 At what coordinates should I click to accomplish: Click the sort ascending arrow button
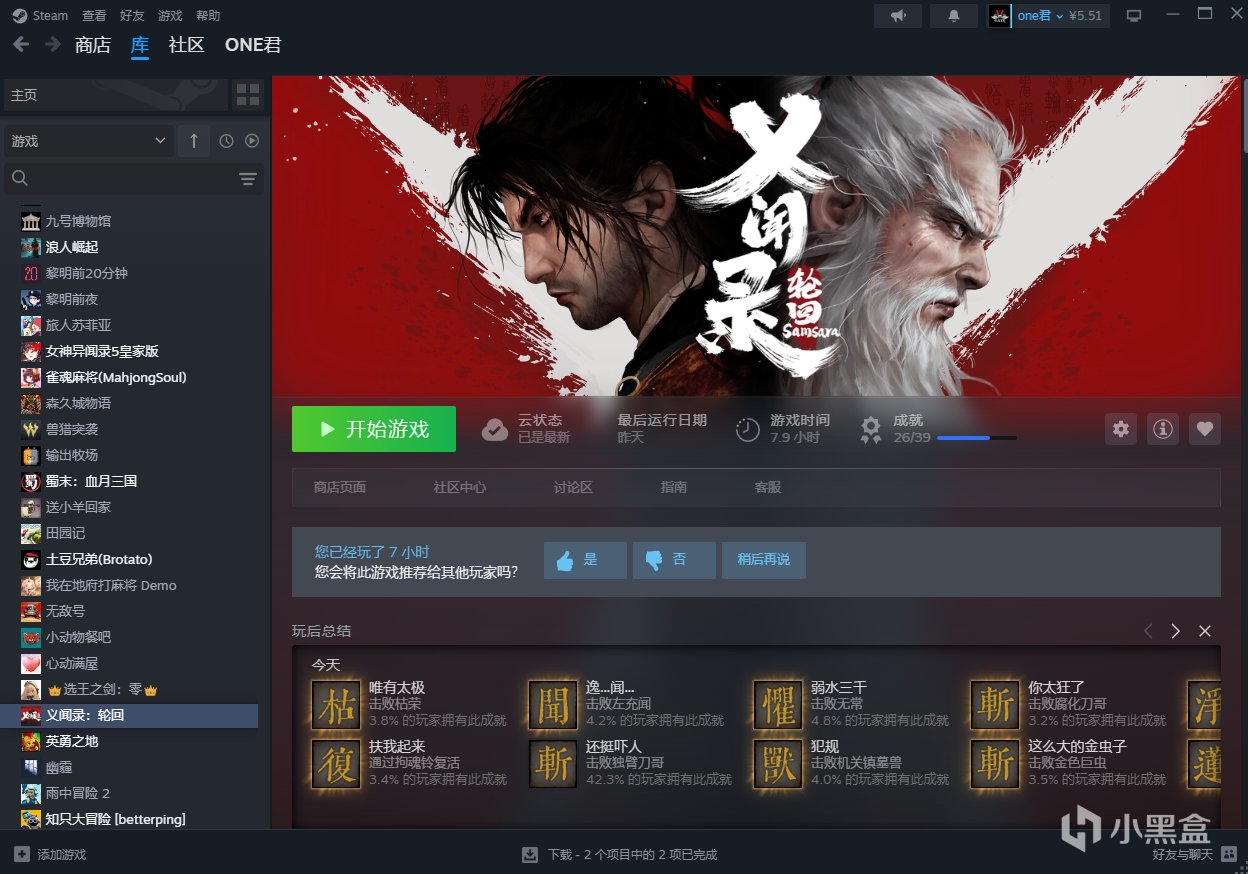point(194,141)
